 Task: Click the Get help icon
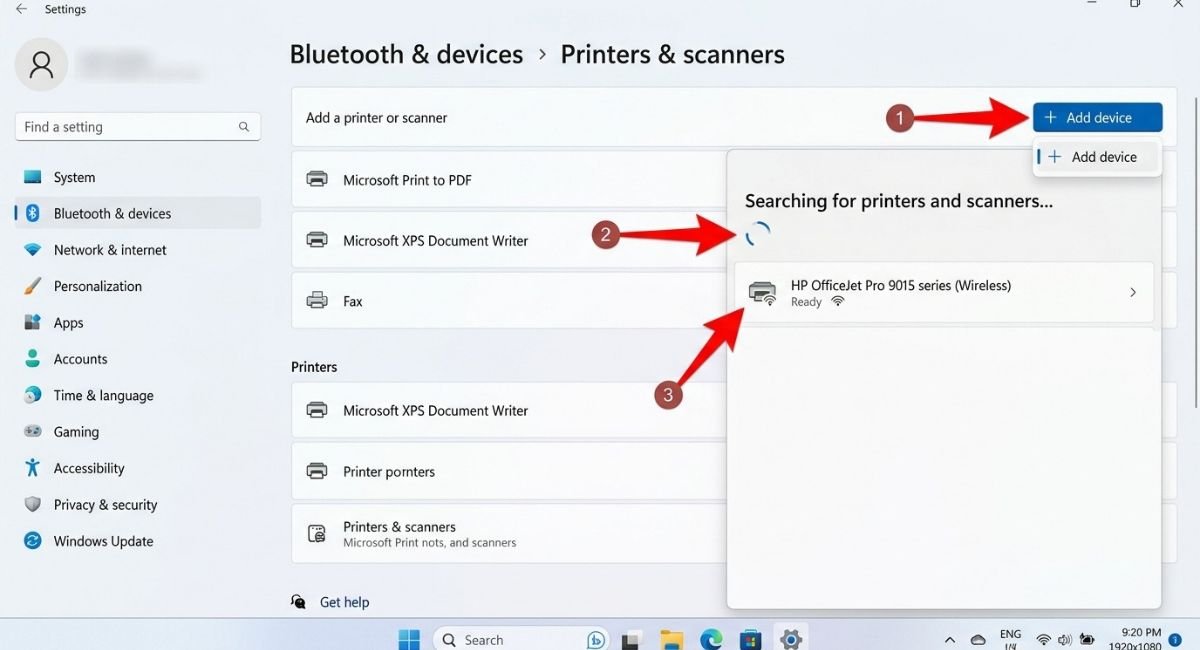point(298,602)
